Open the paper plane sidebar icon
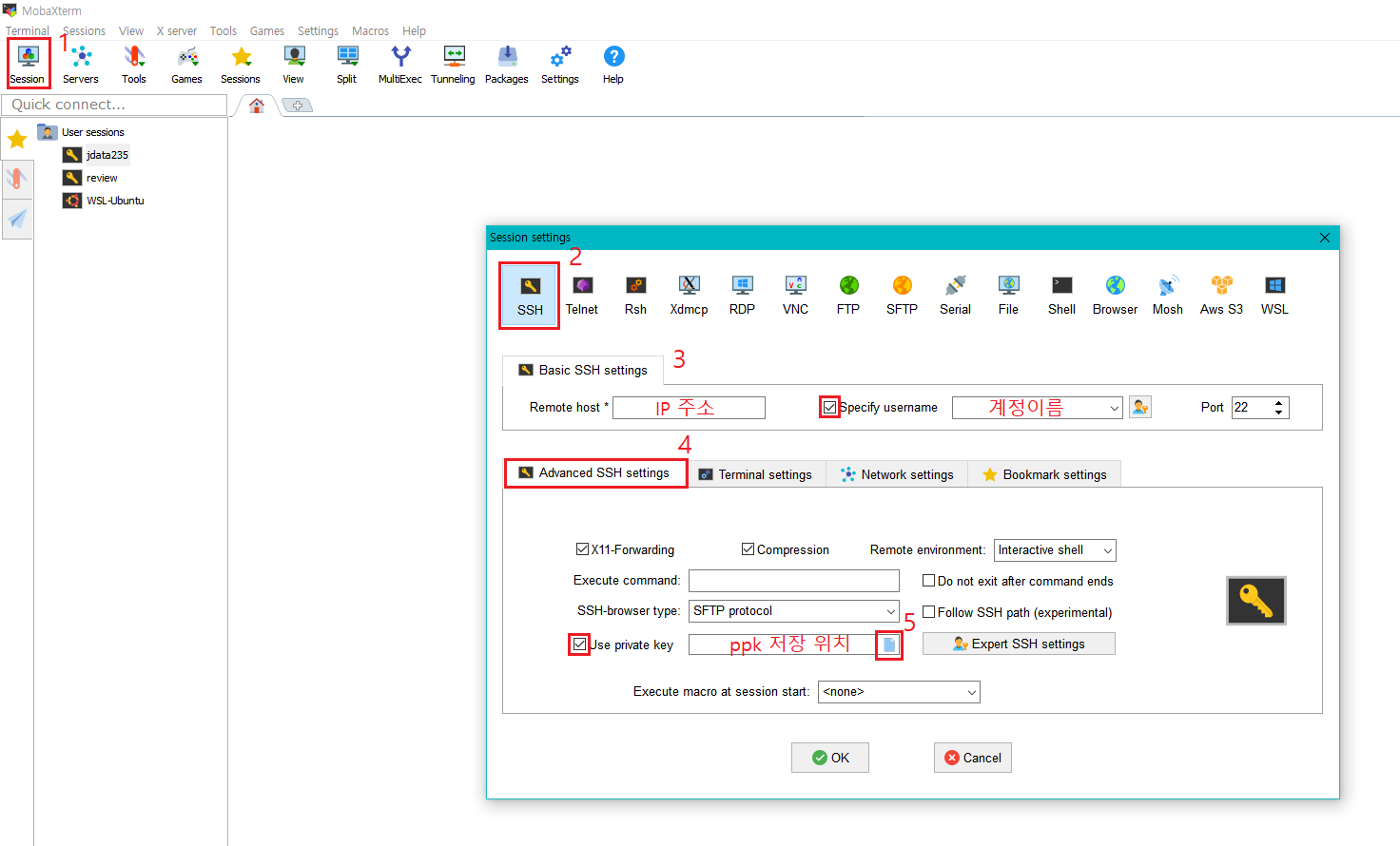The image size is (1400, 846). [17, 219]
